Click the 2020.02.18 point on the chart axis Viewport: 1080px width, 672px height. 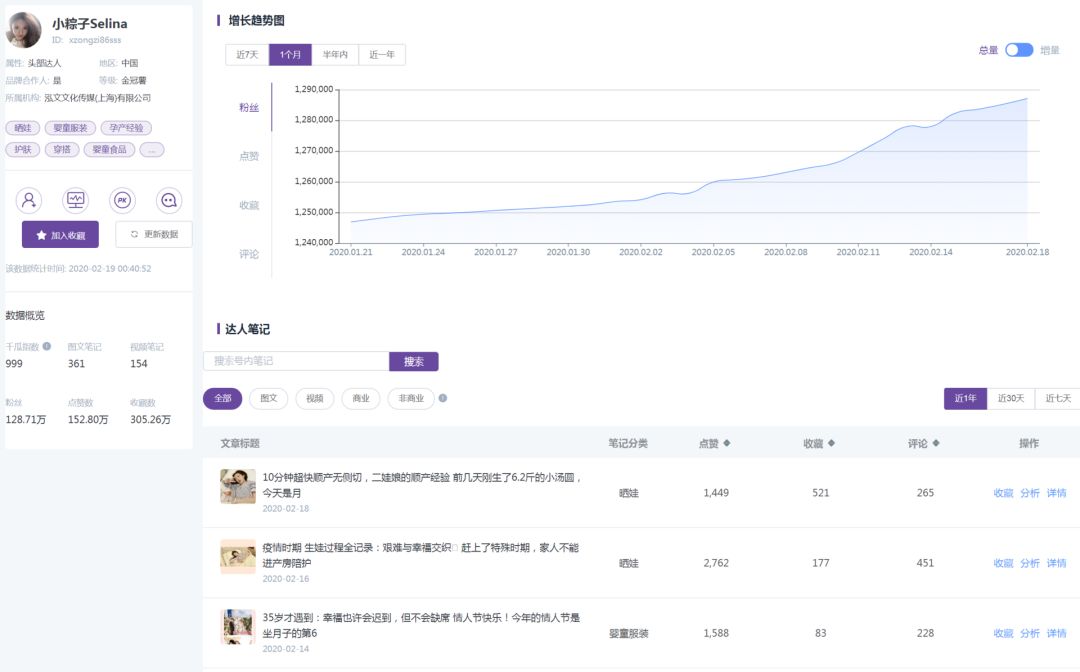click(x=1027, y=253)
